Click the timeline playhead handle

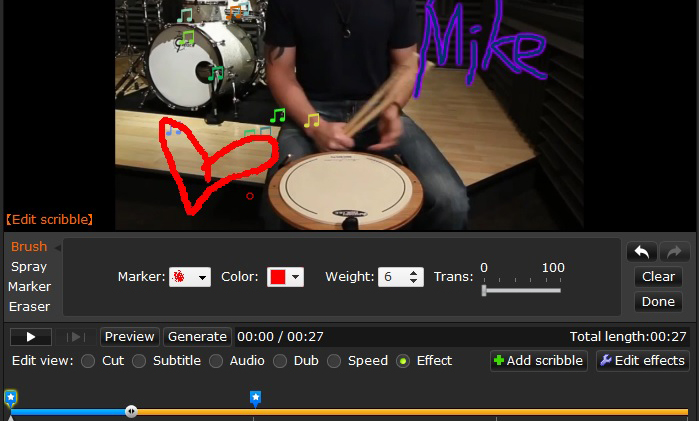point(131,411)
